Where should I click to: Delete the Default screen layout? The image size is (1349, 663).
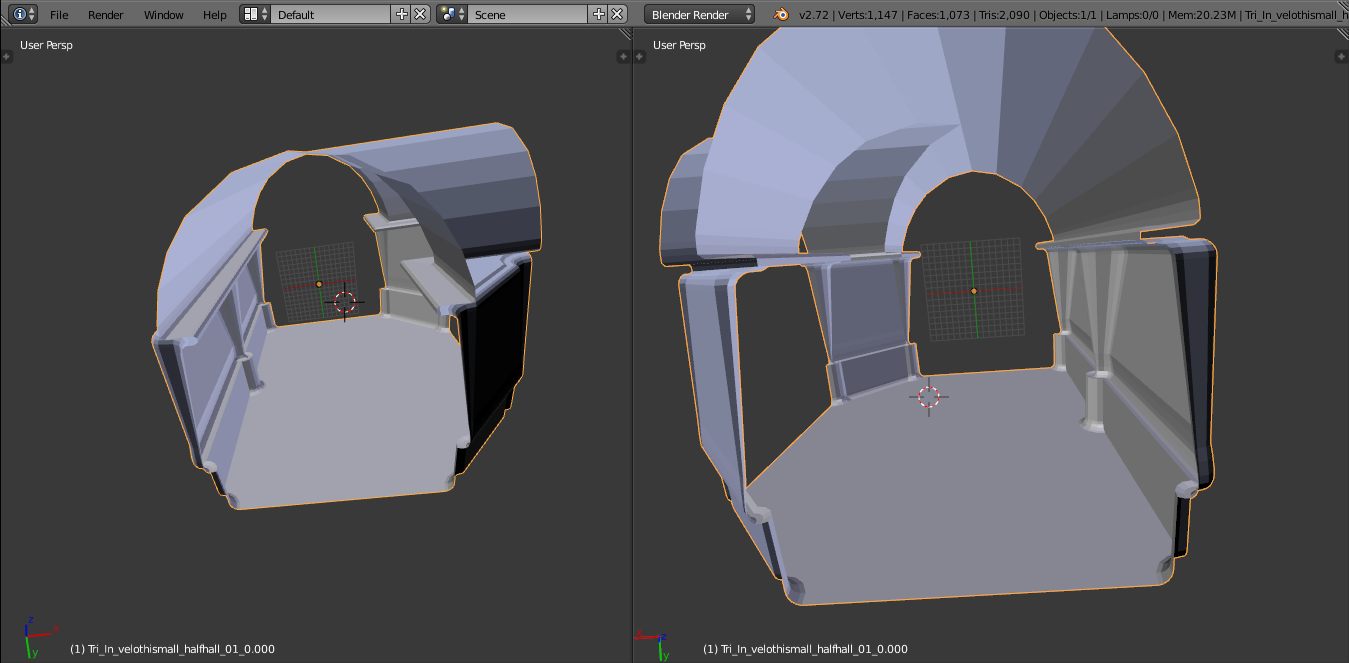point(421,14)
